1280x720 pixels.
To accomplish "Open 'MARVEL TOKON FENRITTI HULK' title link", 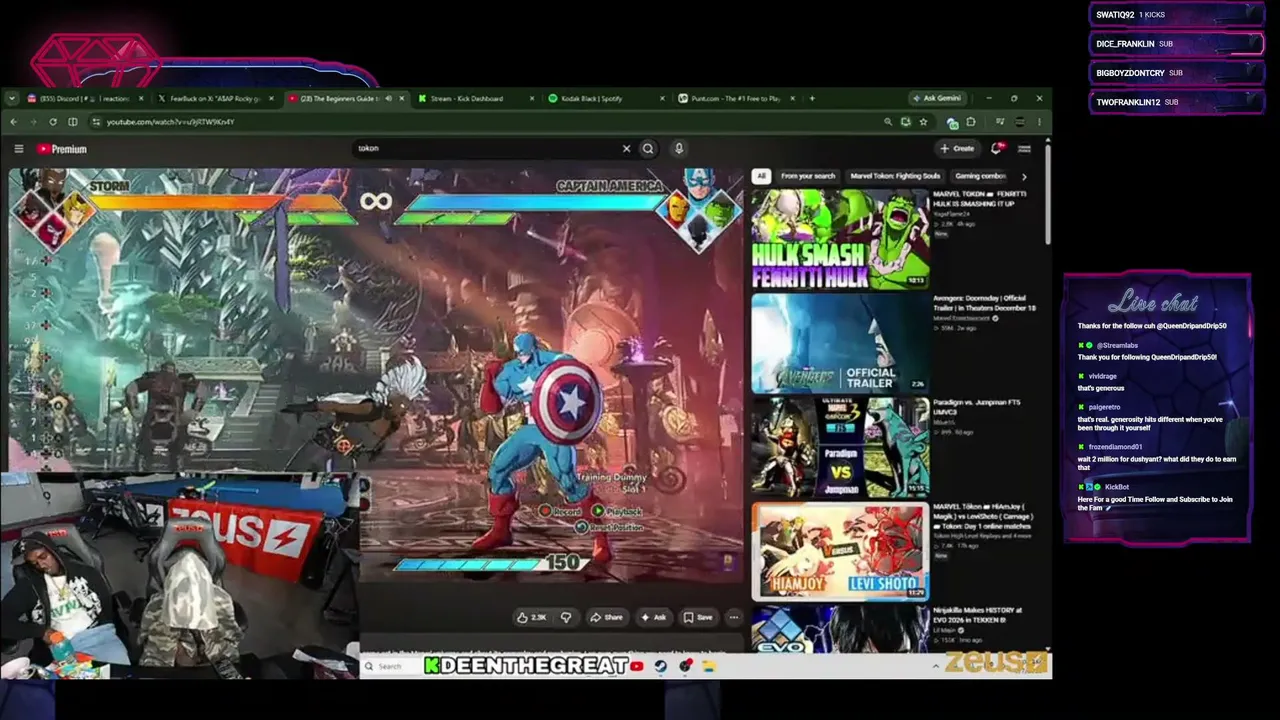I will [979, 198].
